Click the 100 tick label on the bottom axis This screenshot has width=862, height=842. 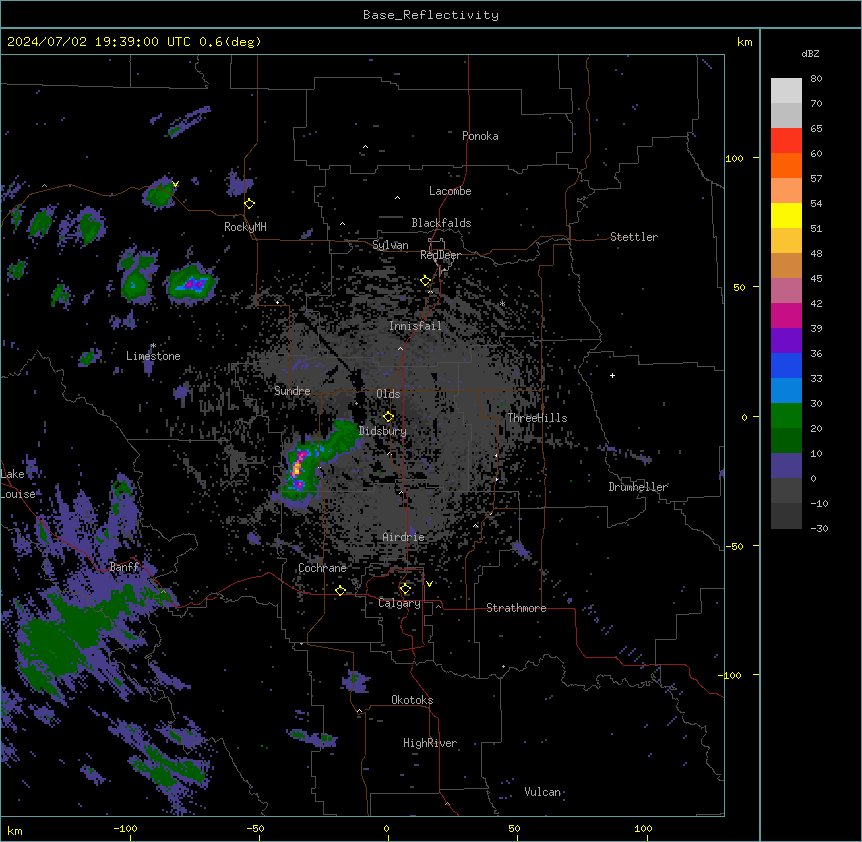pos(644,828)
